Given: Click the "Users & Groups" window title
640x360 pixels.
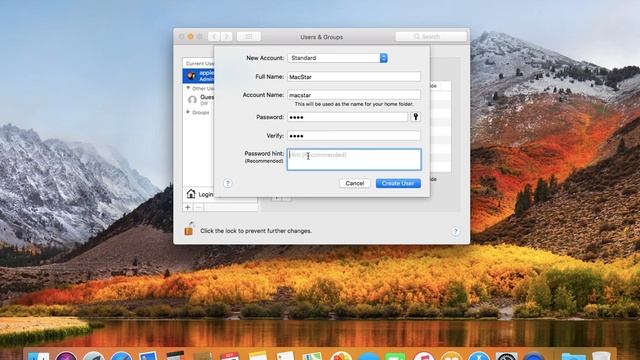Looking at the screenshot, I should (322, 37).
